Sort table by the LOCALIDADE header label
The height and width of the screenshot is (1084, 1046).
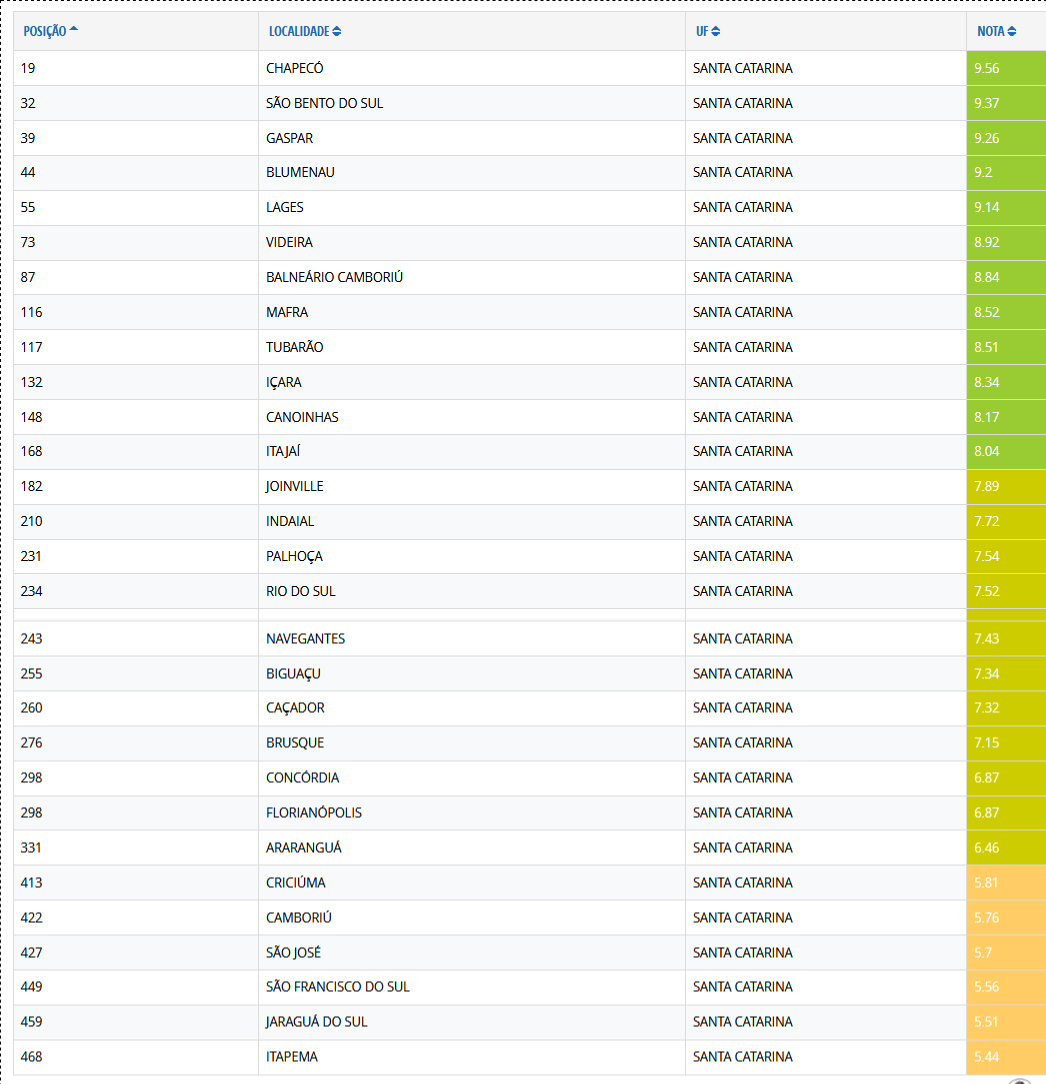coord(298,32)
